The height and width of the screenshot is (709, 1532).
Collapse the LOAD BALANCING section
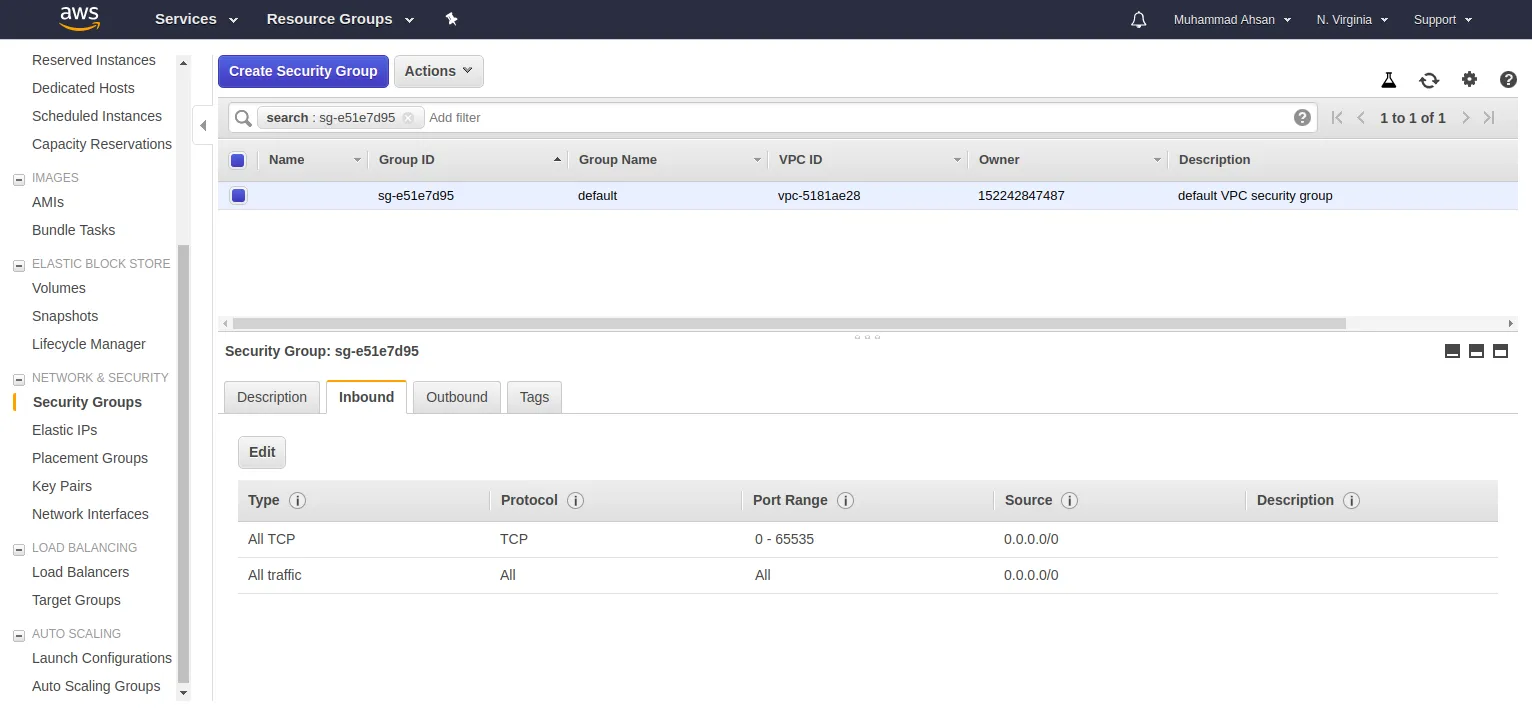point(18,549)
